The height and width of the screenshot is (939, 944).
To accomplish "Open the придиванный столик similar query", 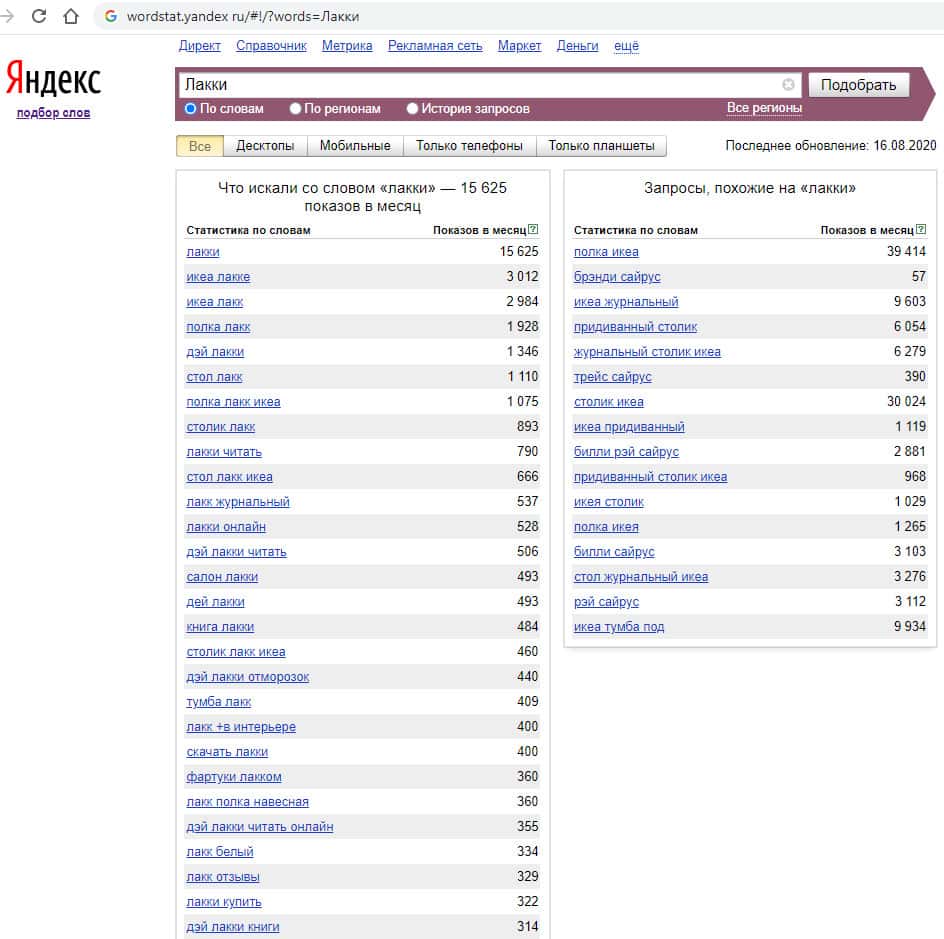I will 635,327.
